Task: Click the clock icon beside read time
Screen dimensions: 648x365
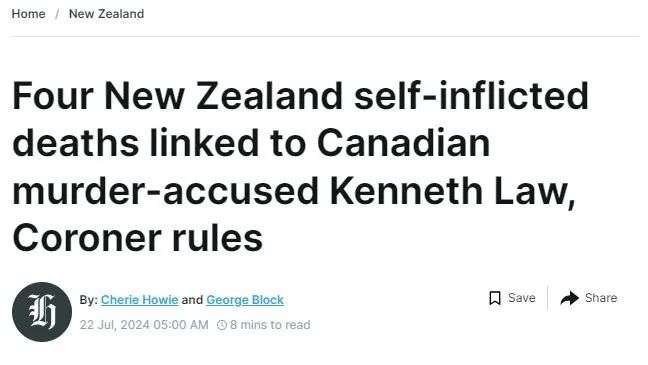Action: [222, 325]
